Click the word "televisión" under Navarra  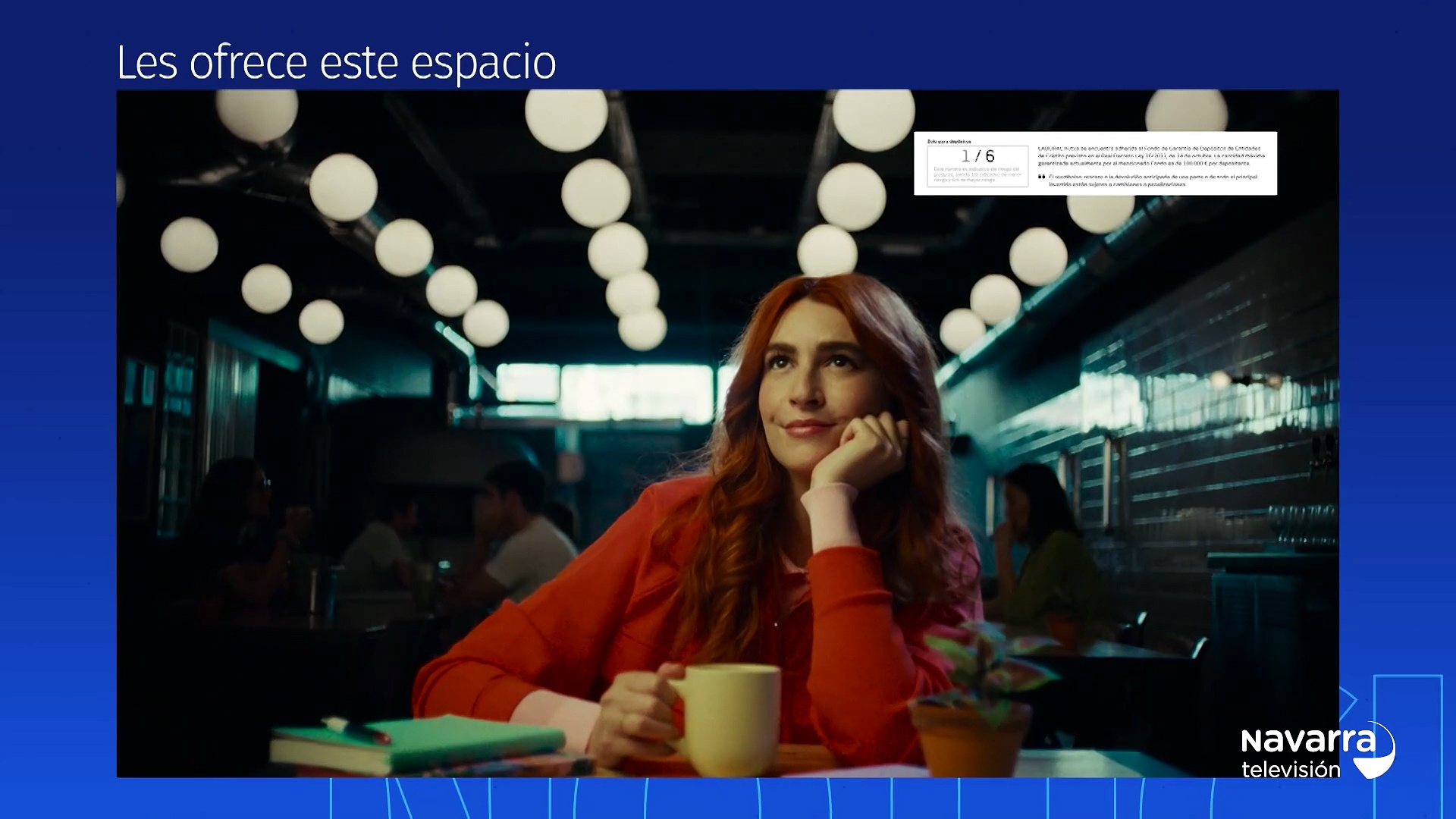pos(1291,770)
